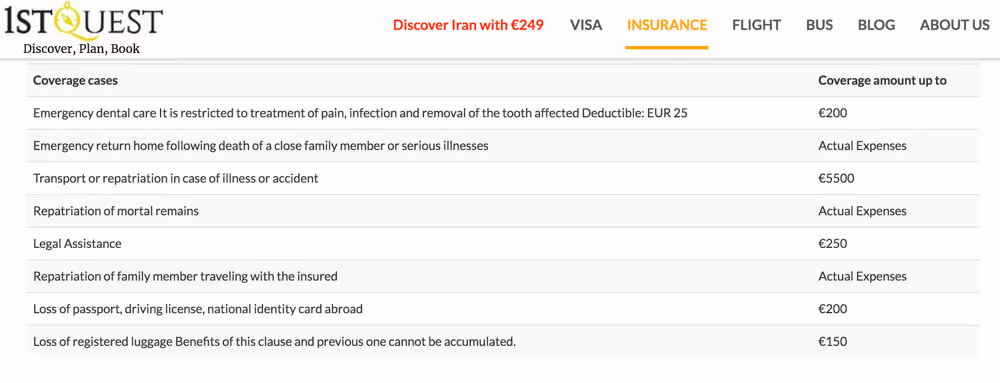Select the INSURANCE tab
The height and width of the screenshot is (383, 1000).
[x=667, y=25]
